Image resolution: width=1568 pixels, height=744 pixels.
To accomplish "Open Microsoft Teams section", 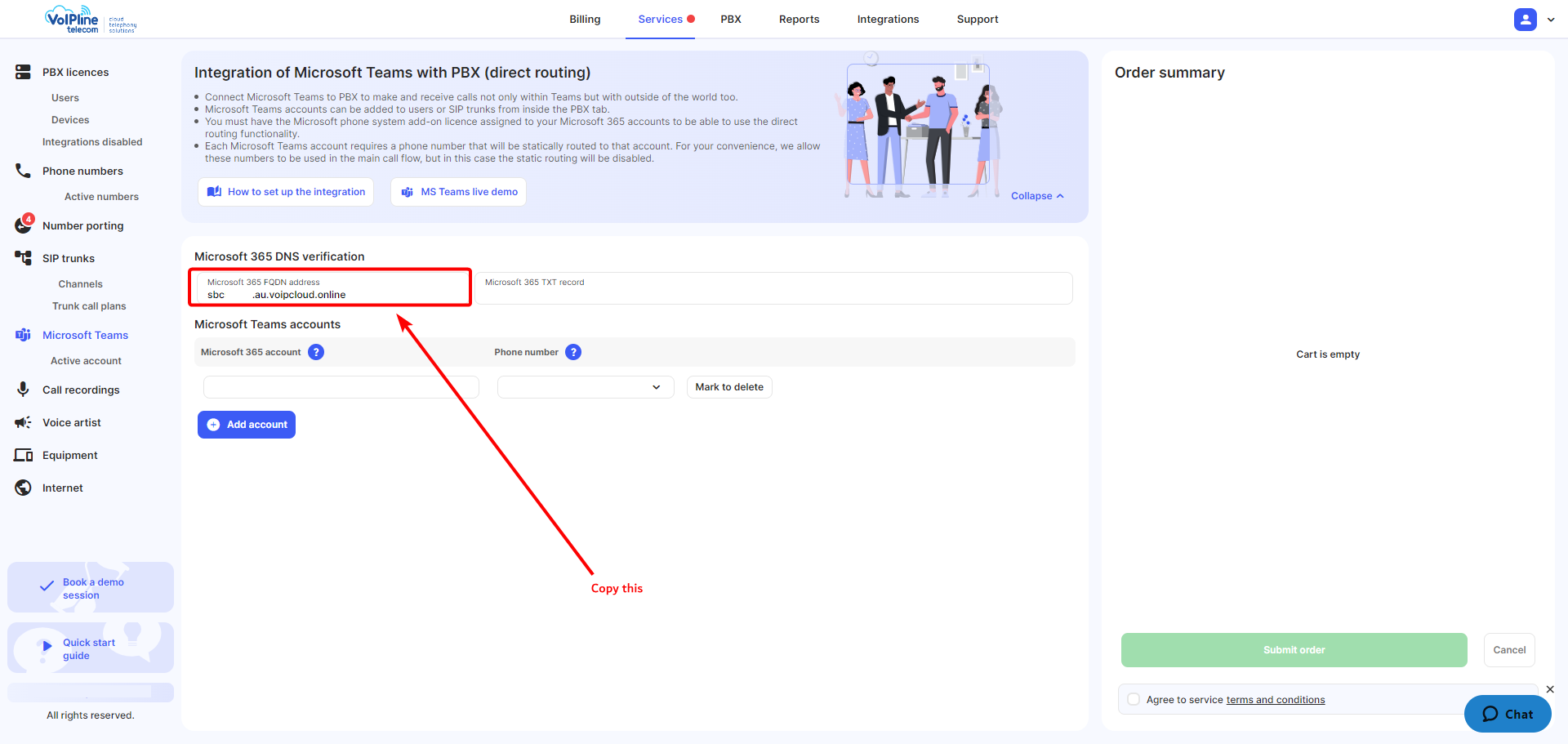I will coord(85,335).
